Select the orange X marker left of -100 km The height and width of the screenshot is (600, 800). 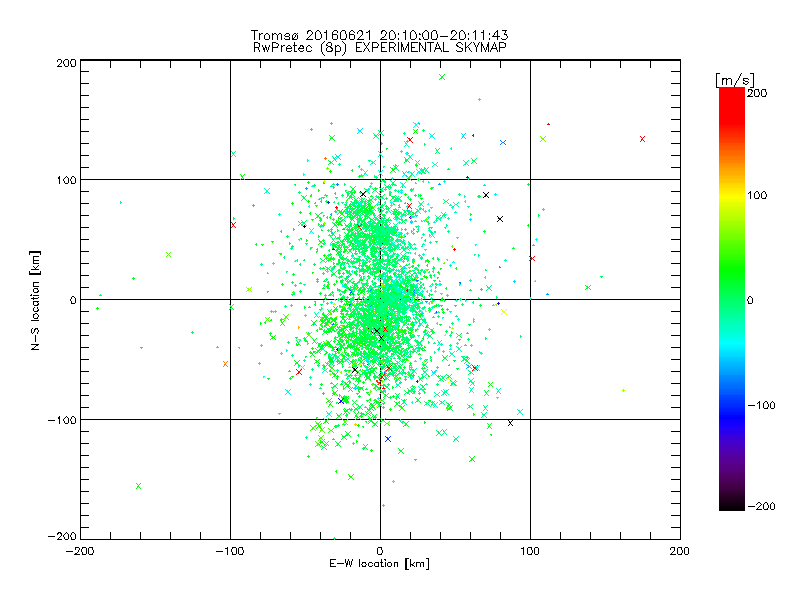click(226, 364)
